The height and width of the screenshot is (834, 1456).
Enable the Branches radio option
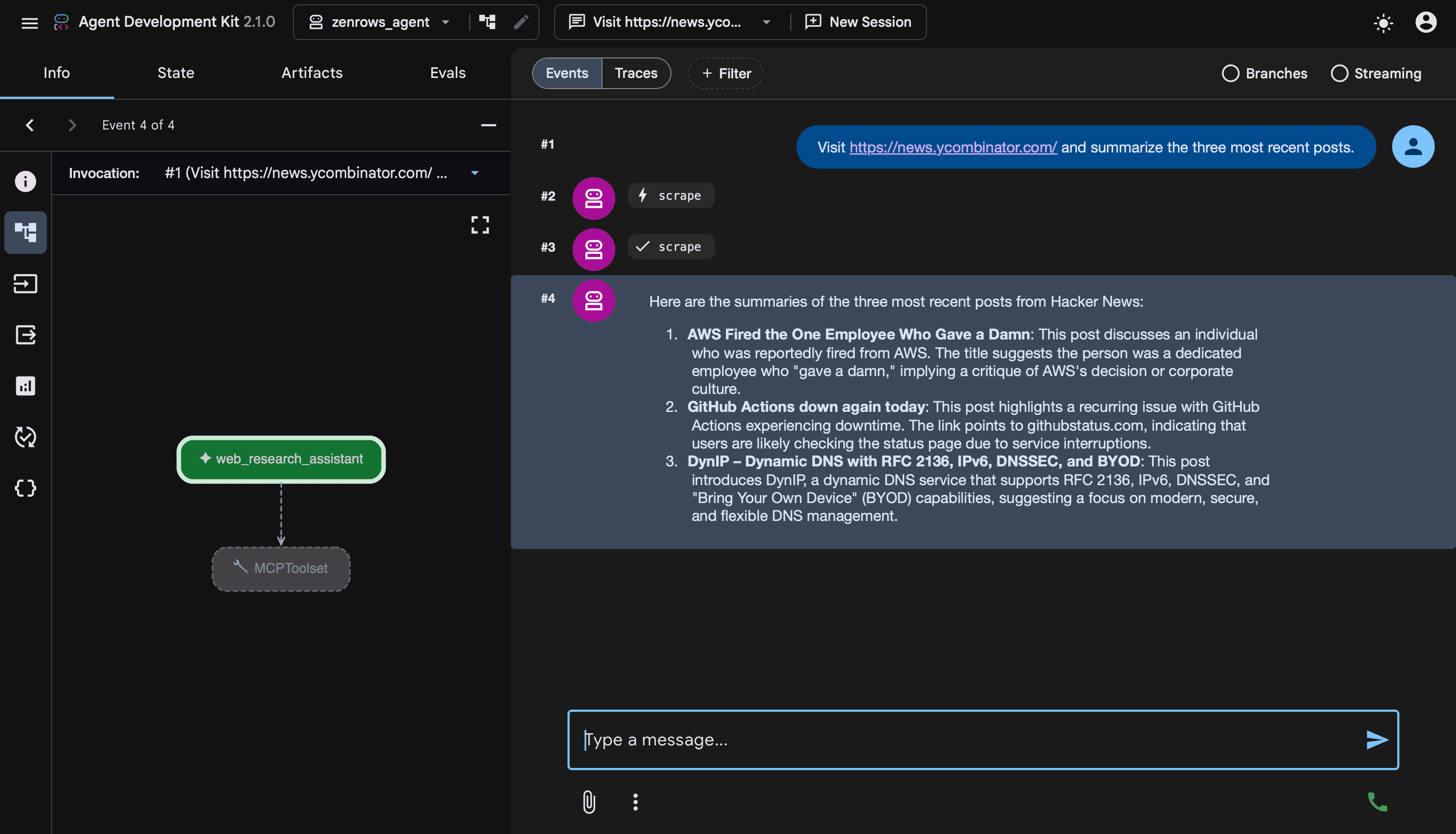(1264, 73)
